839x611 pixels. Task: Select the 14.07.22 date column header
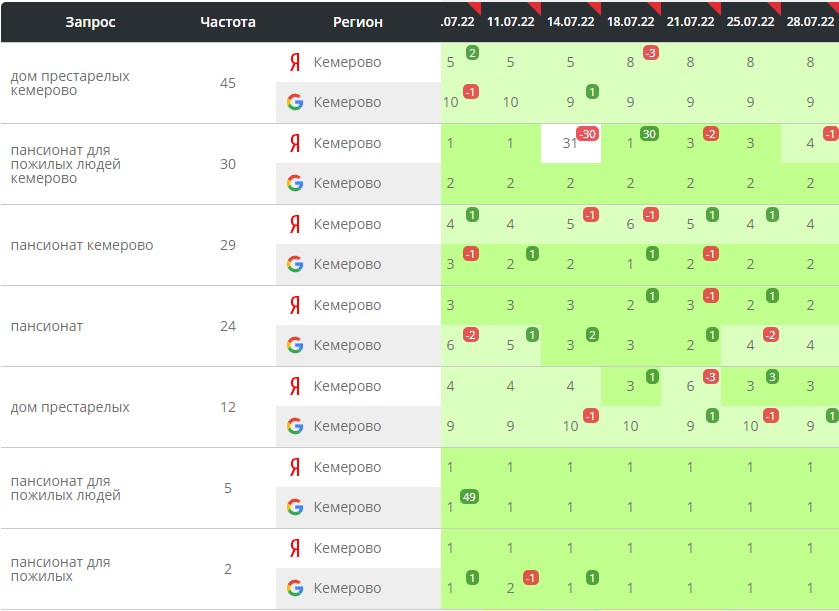pyautogui.click(x=570, y=22)
